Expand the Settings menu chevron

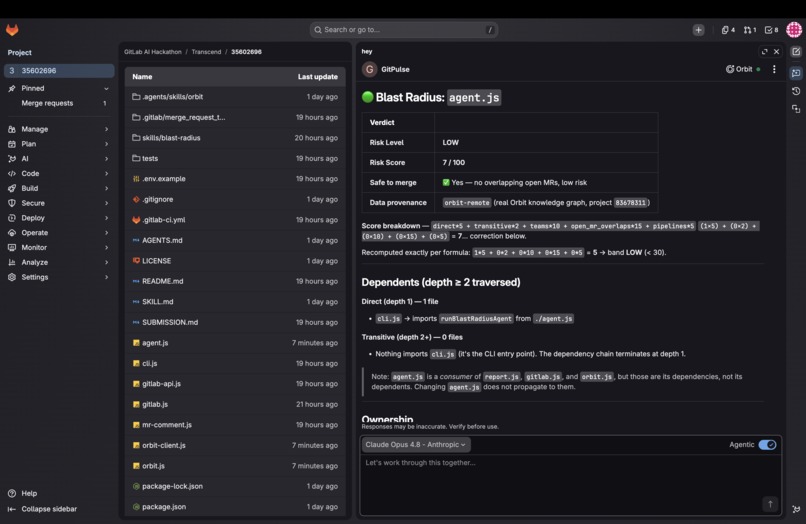tap(106, 277)
